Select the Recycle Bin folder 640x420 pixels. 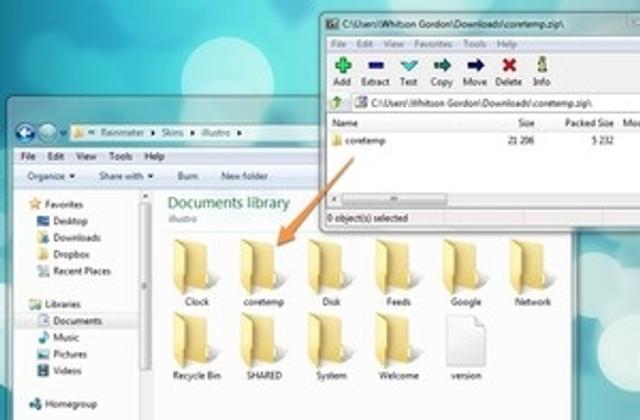coord(197,347)
